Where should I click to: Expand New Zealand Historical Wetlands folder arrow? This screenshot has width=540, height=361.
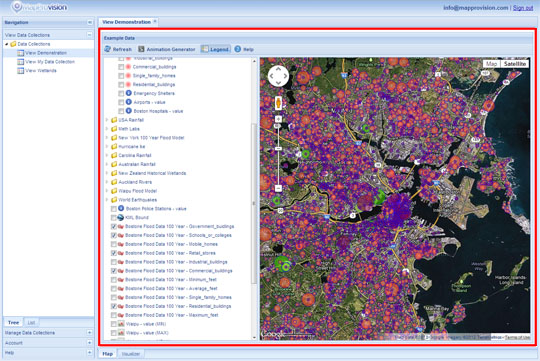pos(107,173)
